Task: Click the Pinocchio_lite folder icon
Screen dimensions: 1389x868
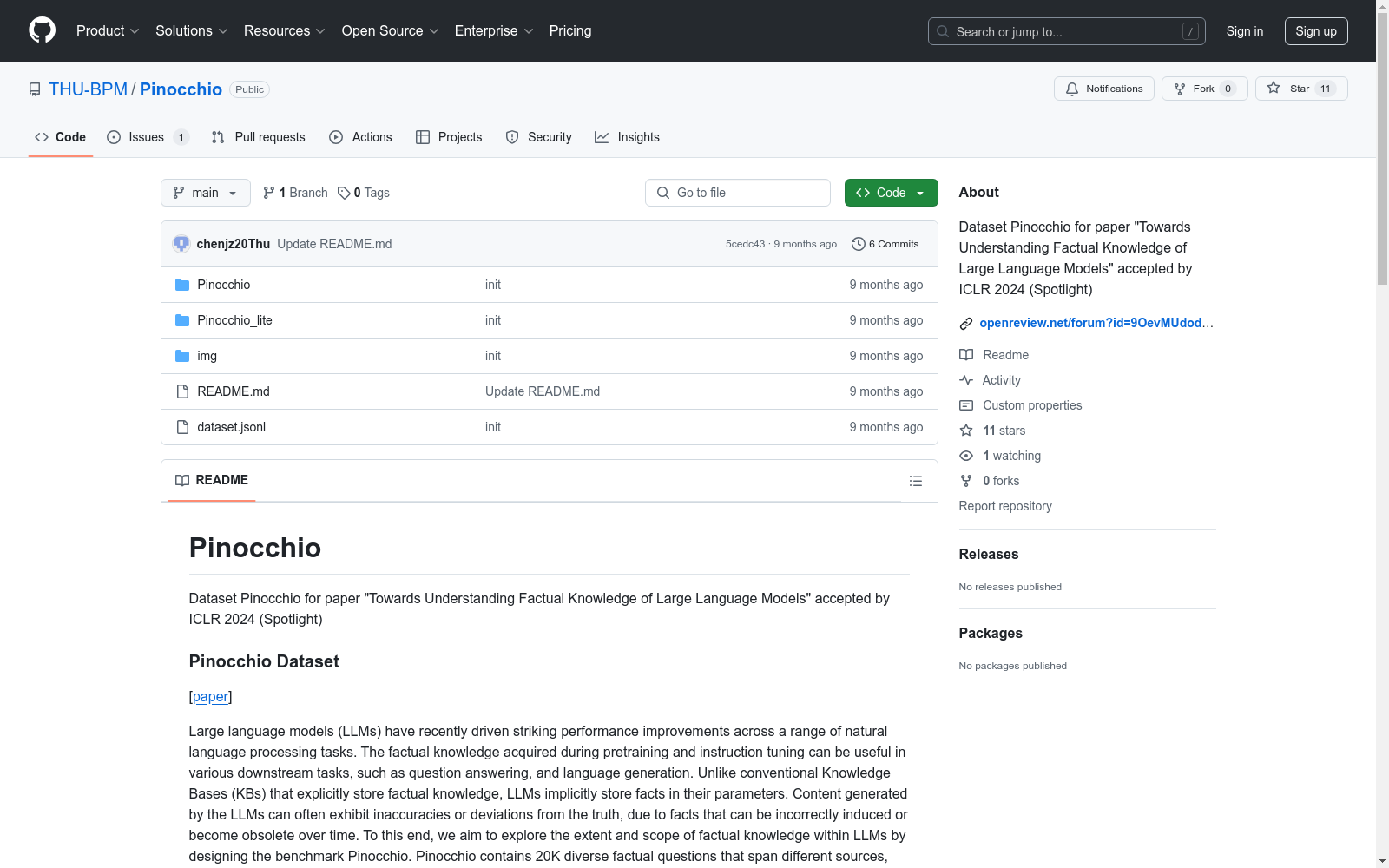Action: (182, 320)
